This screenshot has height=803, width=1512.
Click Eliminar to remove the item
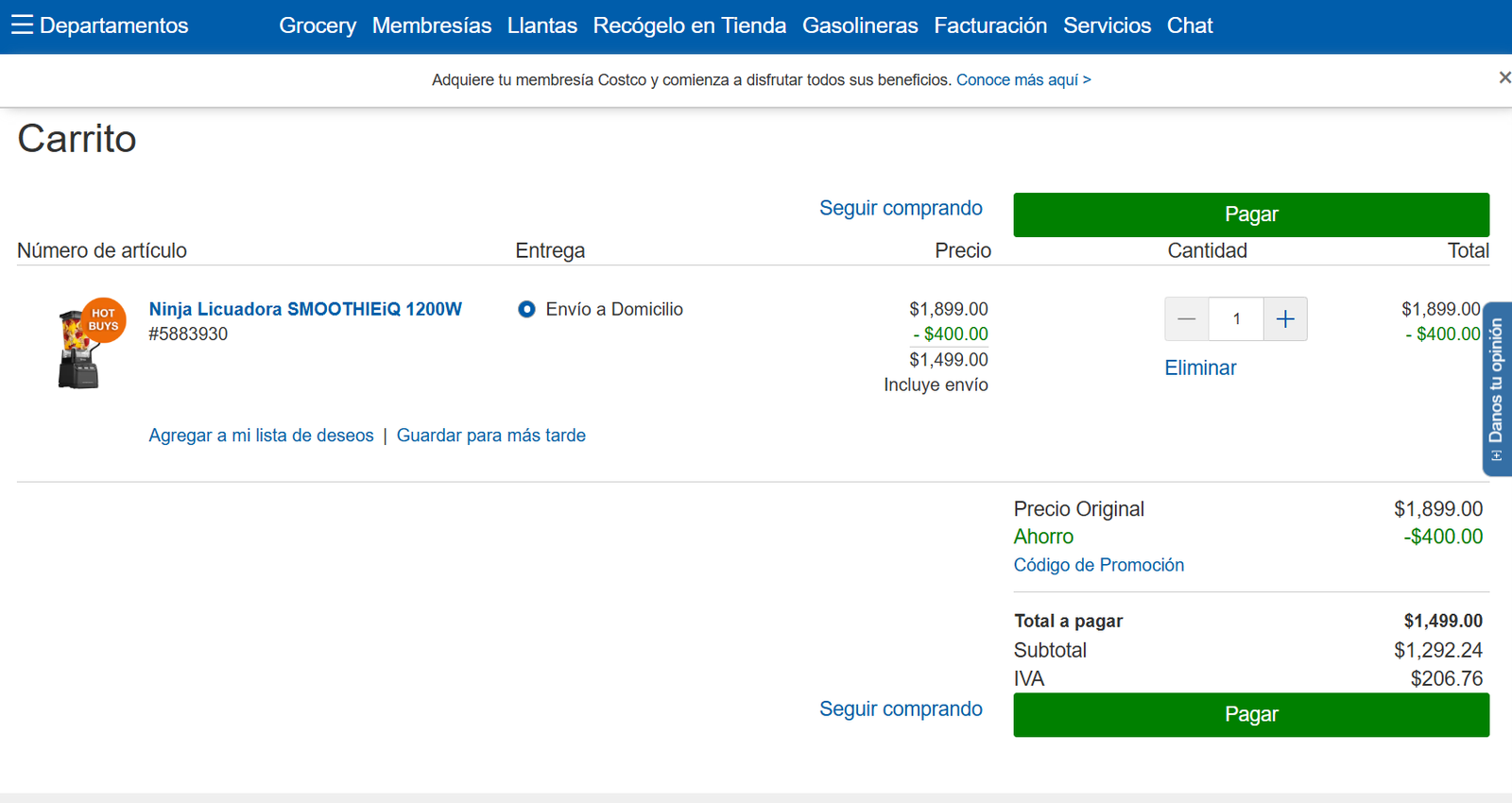[x=1200, y=367]
